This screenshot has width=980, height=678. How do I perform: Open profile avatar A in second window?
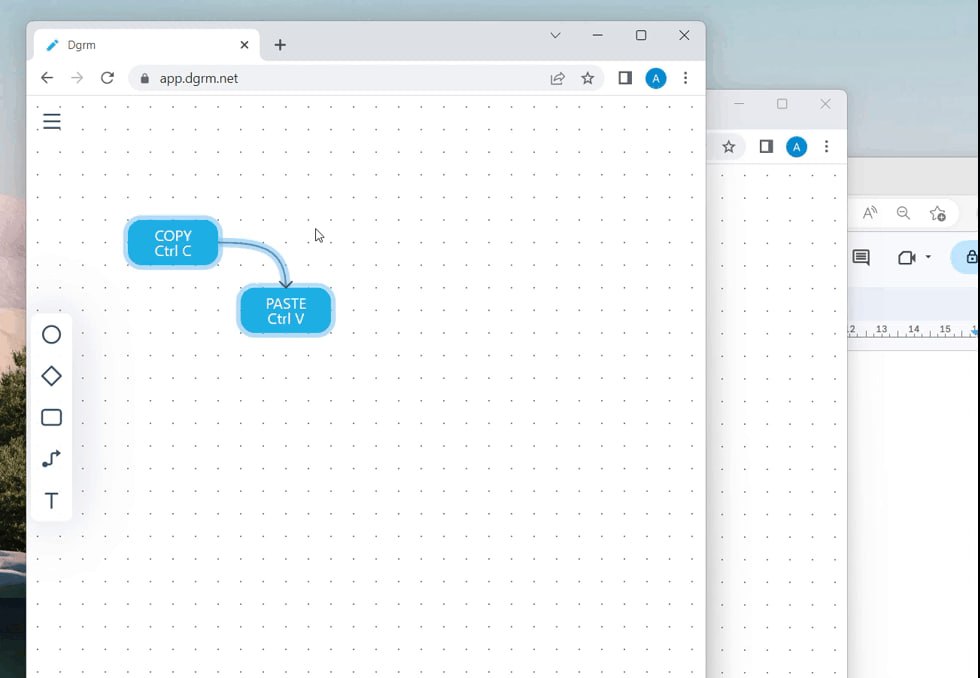(x=796, y=147)
